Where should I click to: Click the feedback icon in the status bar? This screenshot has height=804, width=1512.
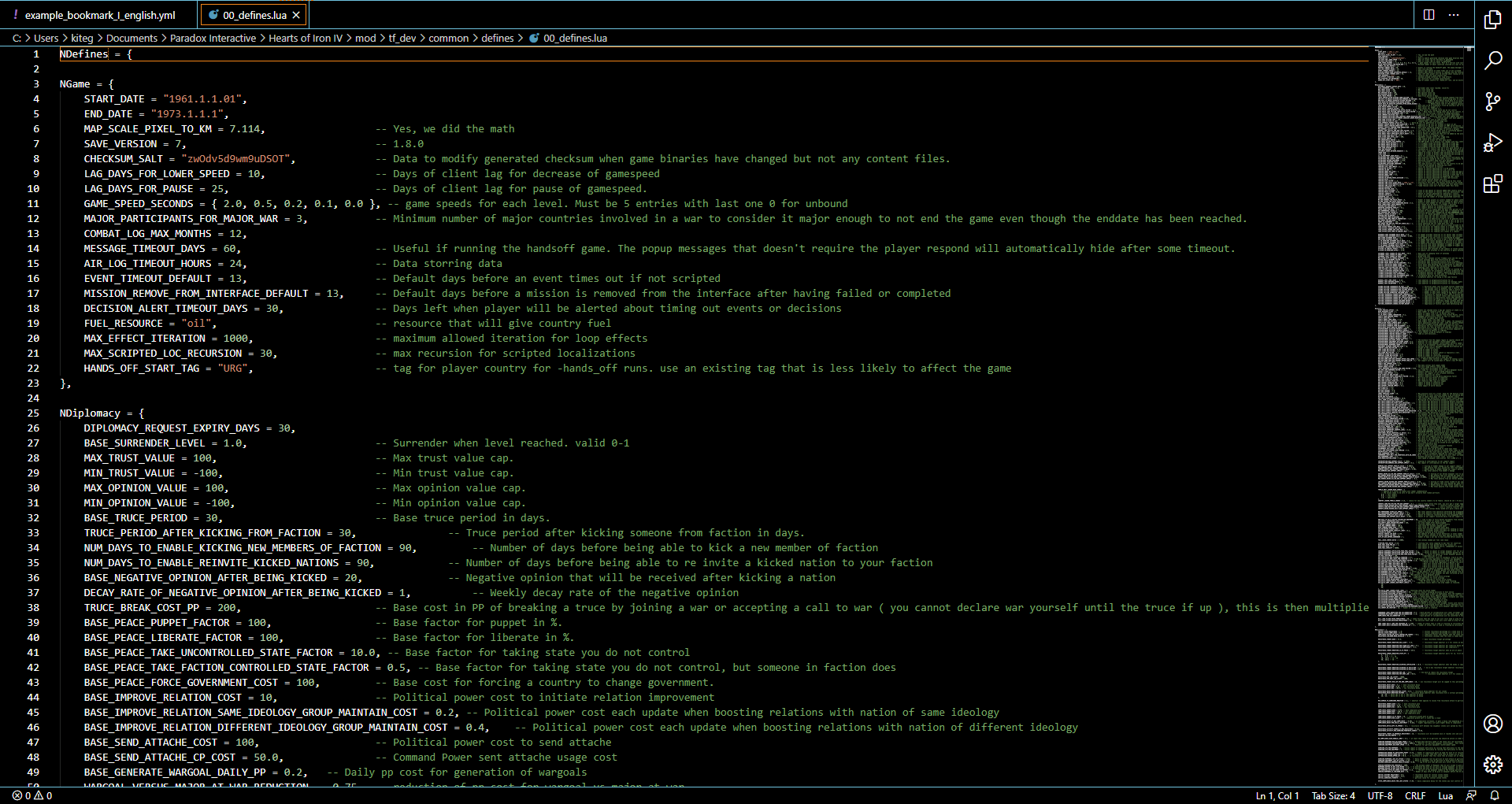1471,795
